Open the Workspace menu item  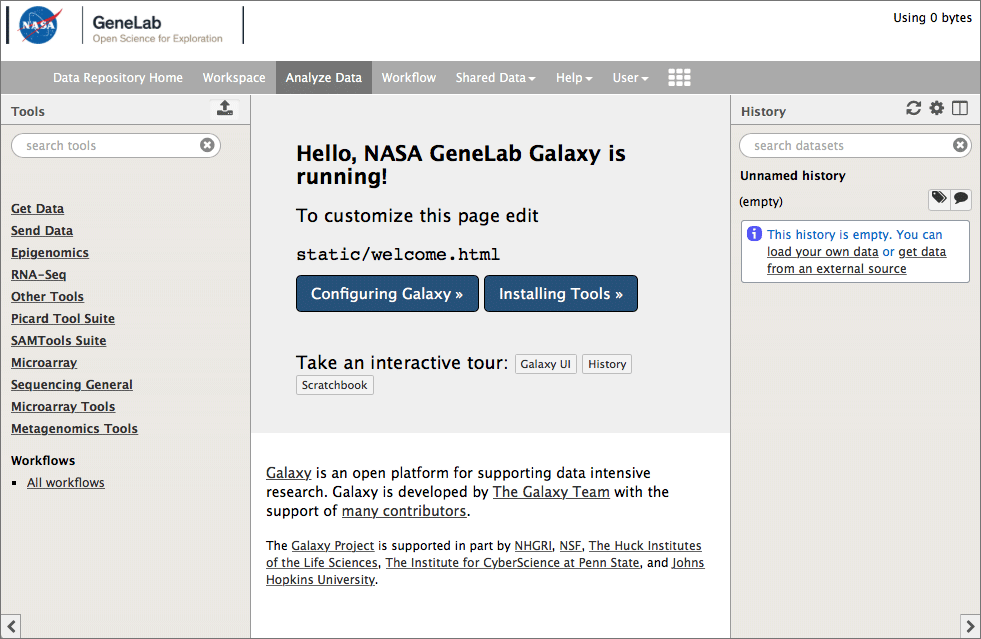[234, 78]
